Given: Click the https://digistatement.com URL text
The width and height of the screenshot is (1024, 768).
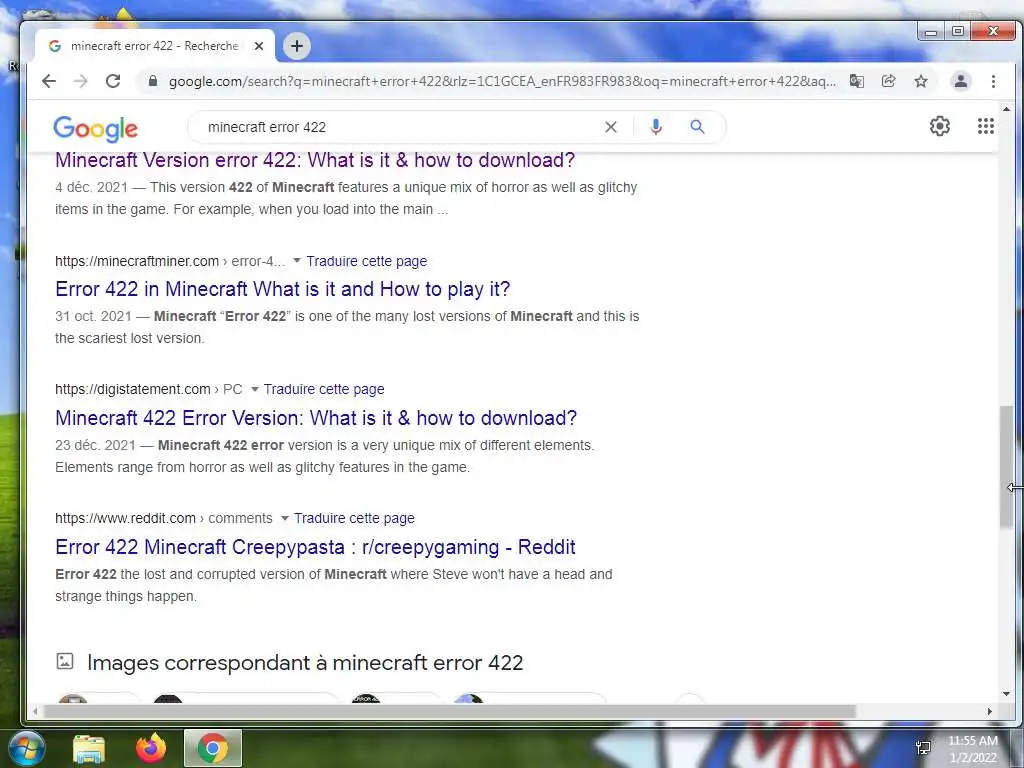Looking at the screenshot, I should tap(133, 389).
